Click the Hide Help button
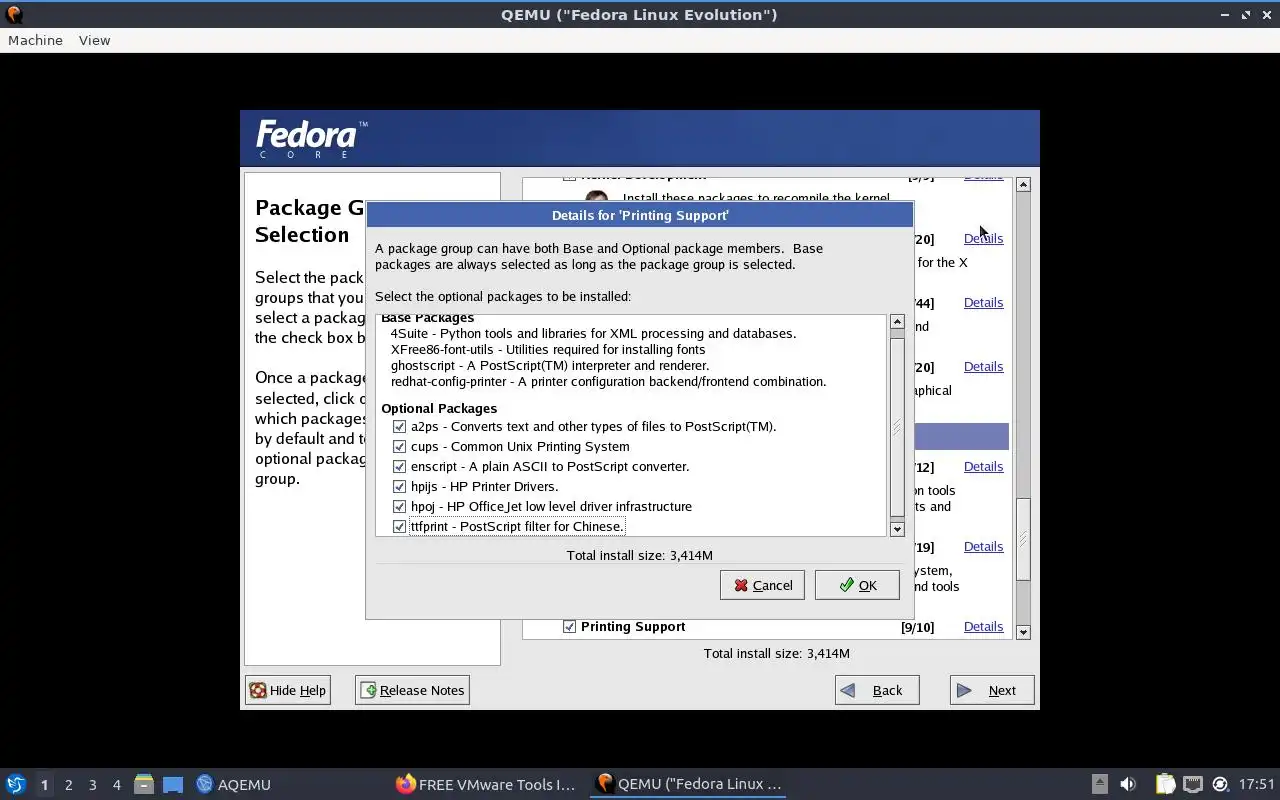This screenshot has width=1280, height=800. 288,690
